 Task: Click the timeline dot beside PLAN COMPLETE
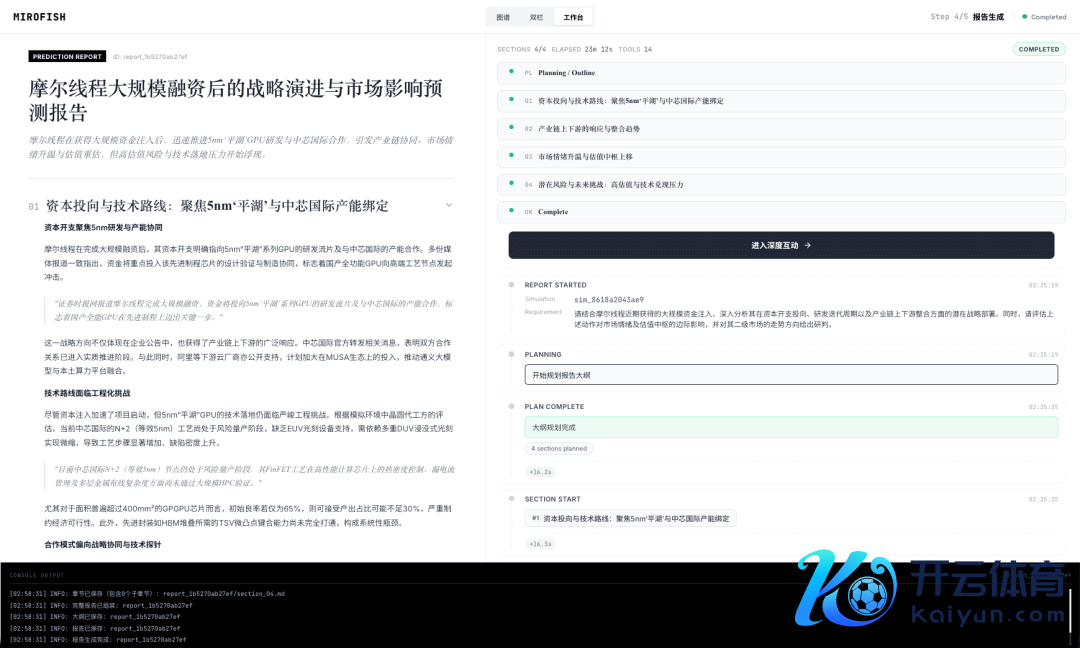point(510,407)
